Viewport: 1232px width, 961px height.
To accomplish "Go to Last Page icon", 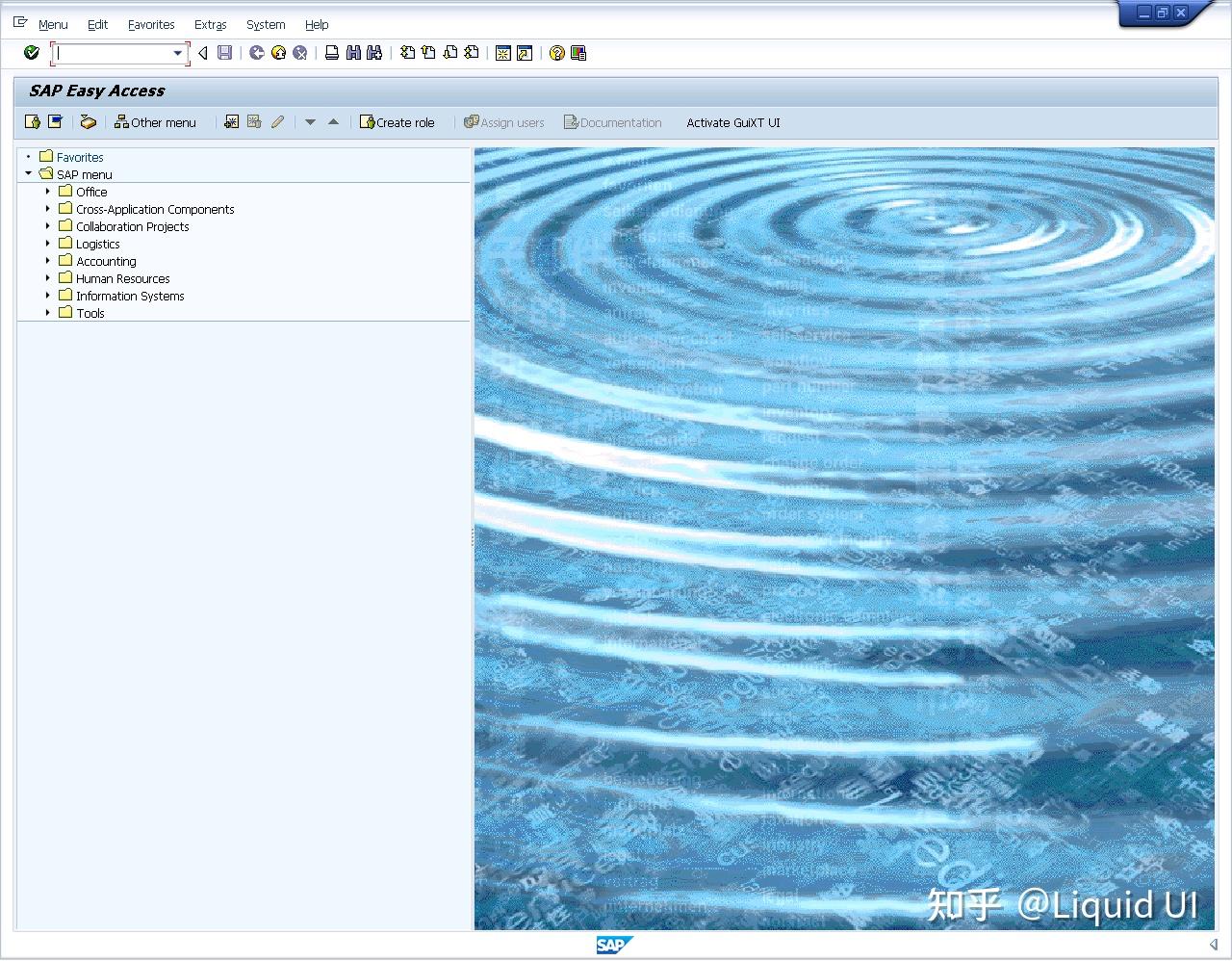I will point(471,53).
